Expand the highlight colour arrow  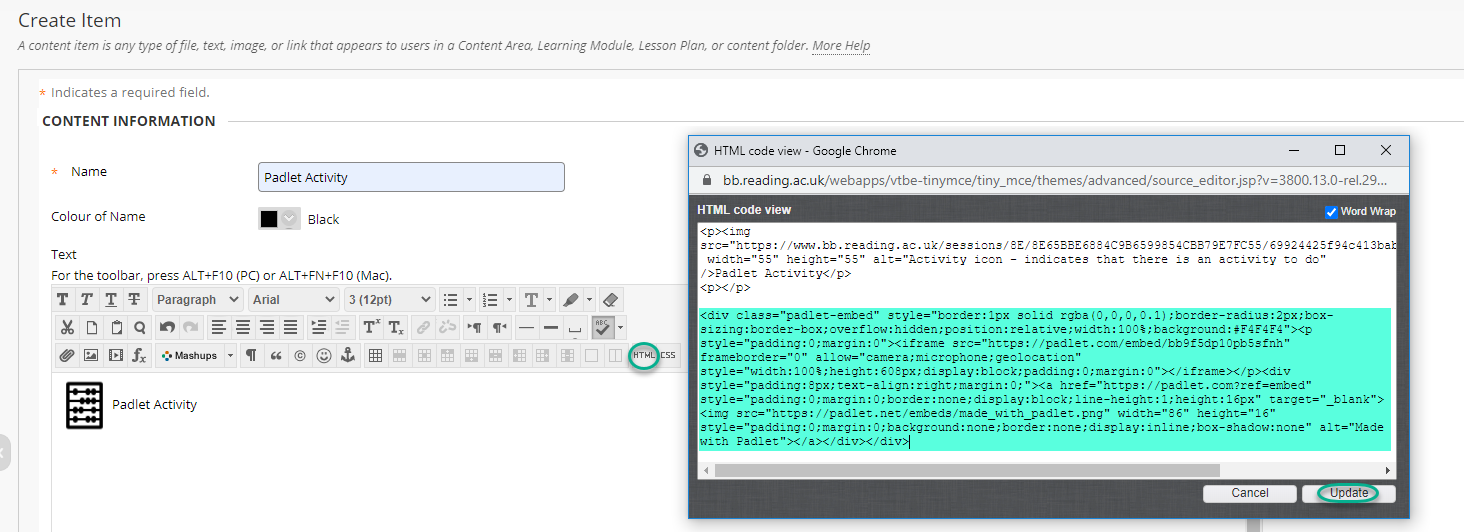[589, 299]
